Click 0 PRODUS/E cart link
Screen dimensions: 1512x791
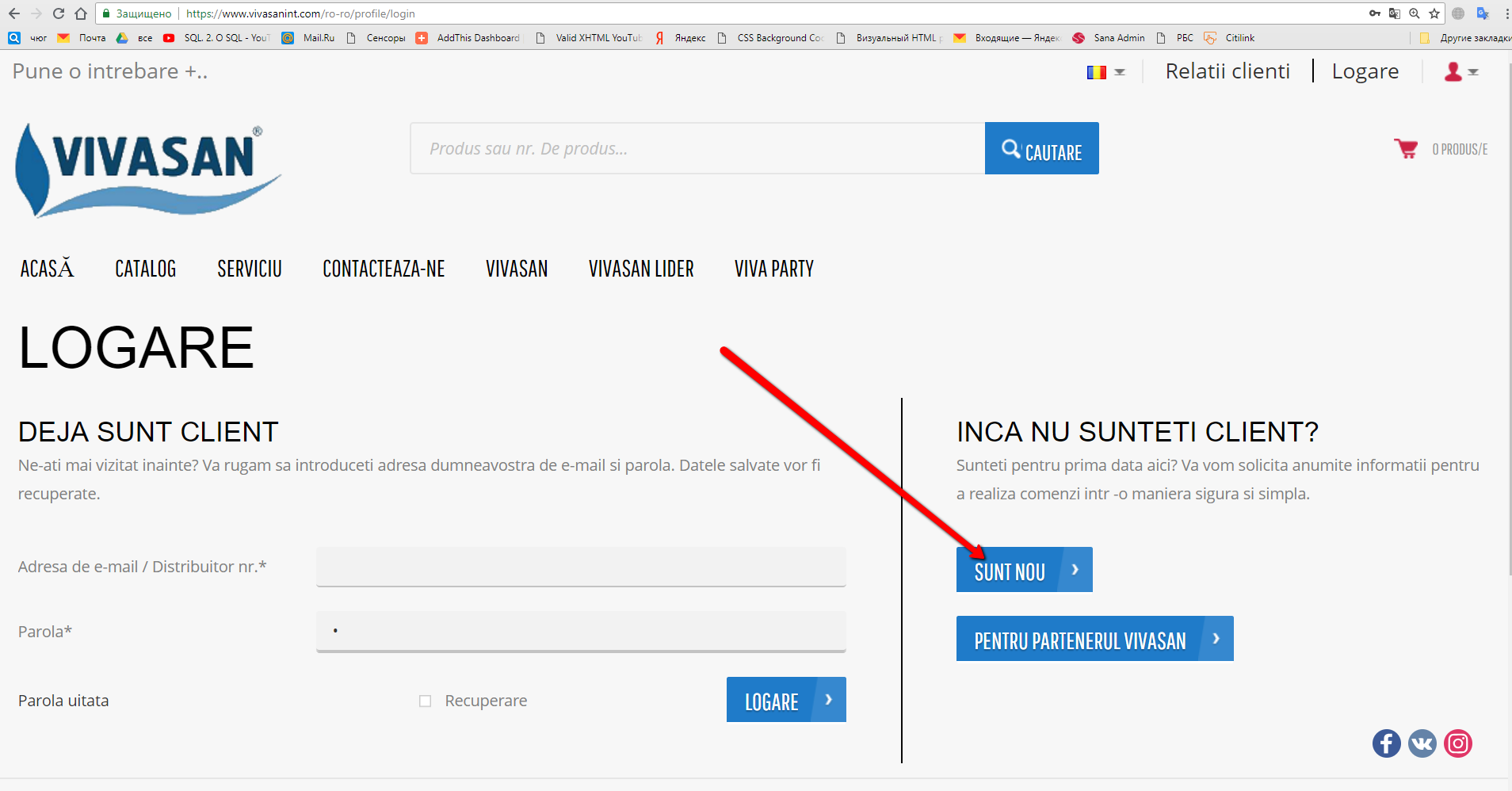coord(1460,149)
